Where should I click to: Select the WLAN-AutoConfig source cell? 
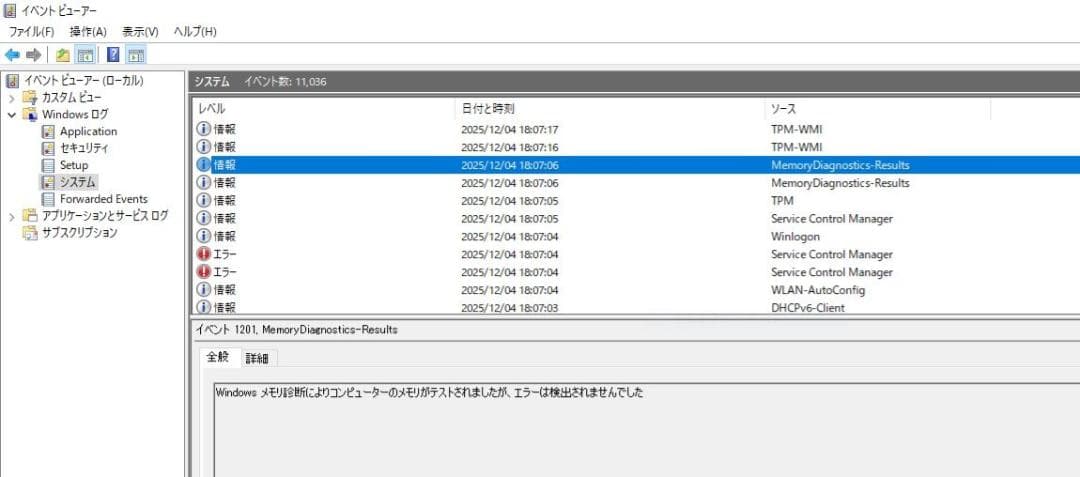tap(818, 290)
